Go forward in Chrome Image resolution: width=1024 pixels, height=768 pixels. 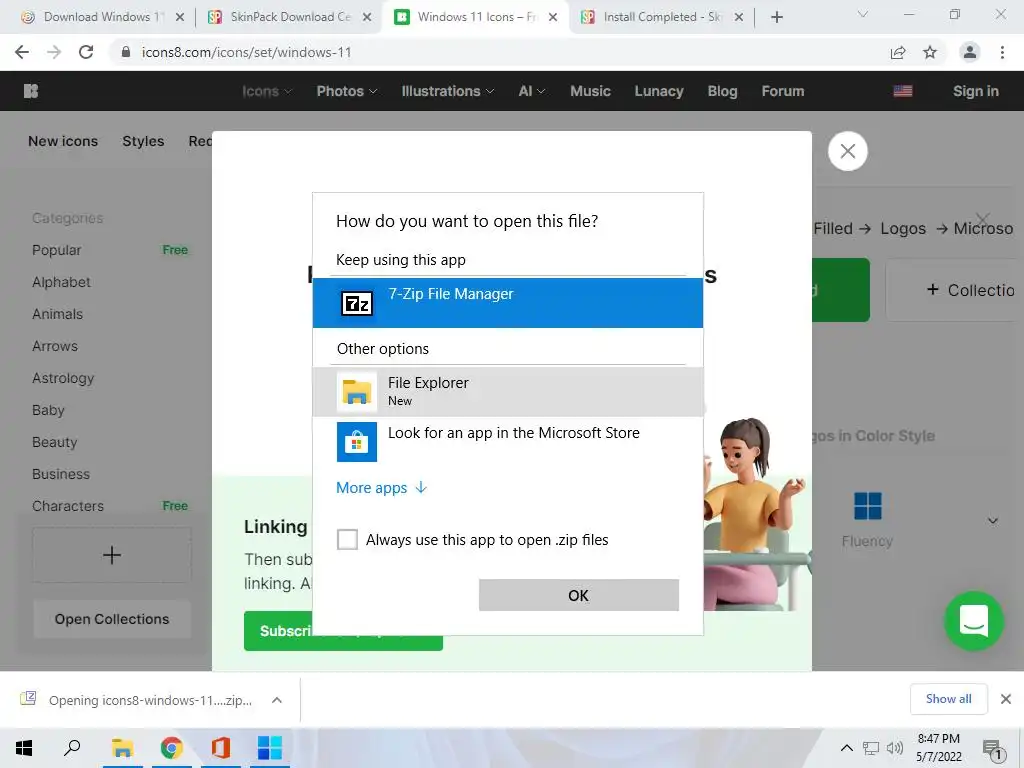pos(54,52)
